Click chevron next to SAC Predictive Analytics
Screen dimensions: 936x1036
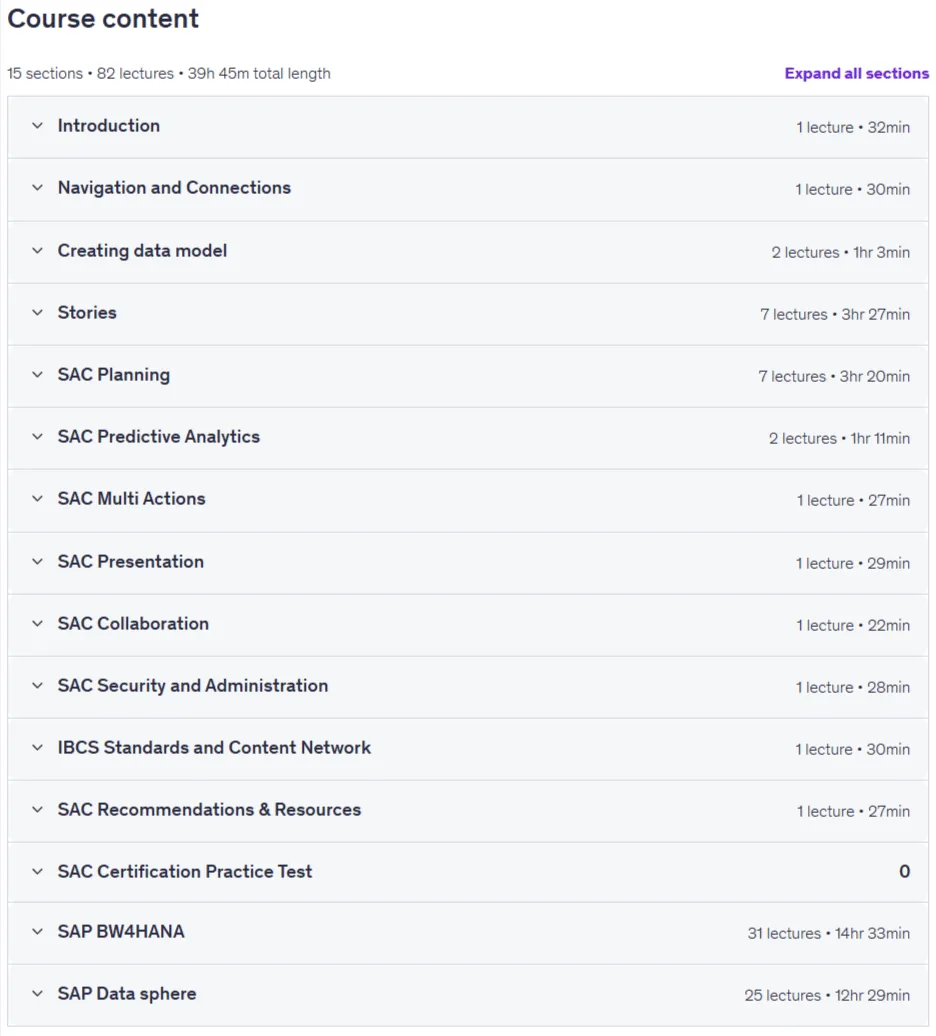(38, 437)
